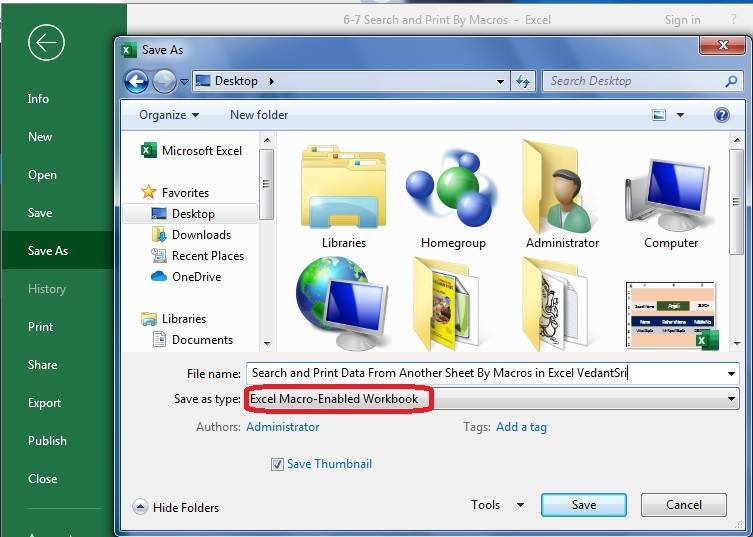Click the Backstage back arrow circle
Image resolution: width=753 pixels, height=537 pixels.
point(46,43)
